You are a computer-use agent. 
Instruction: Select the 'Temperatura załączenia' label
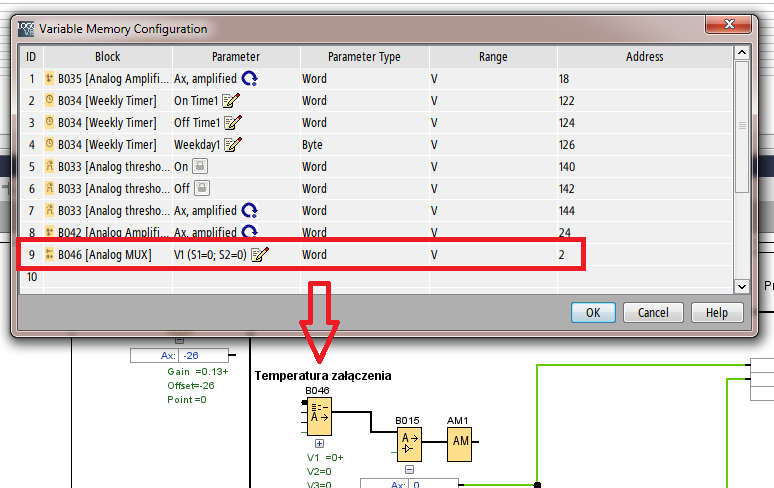click(323, 375)
